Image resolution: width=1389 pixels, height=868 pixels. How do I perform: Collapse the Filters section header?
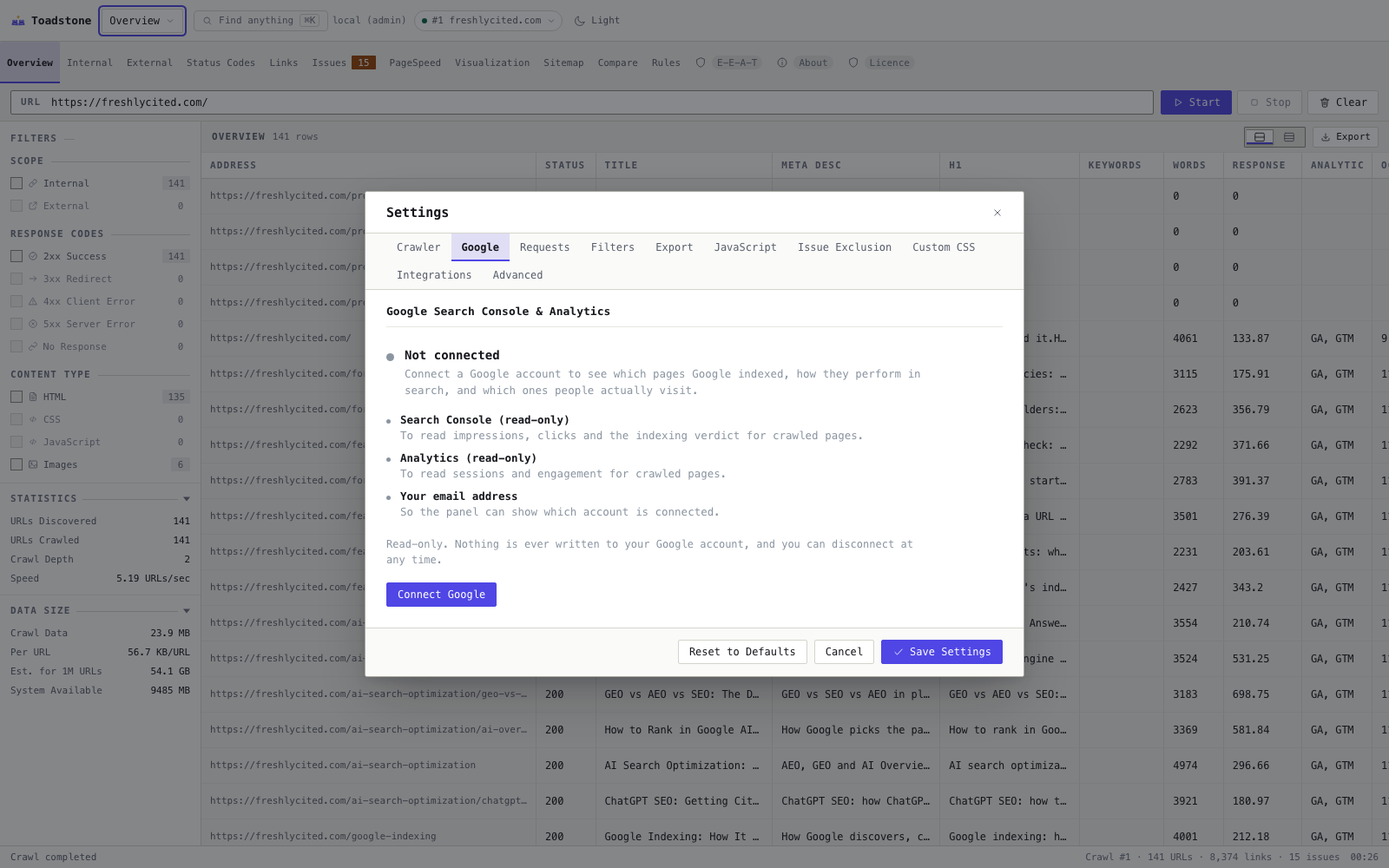[x=42, y=138]
